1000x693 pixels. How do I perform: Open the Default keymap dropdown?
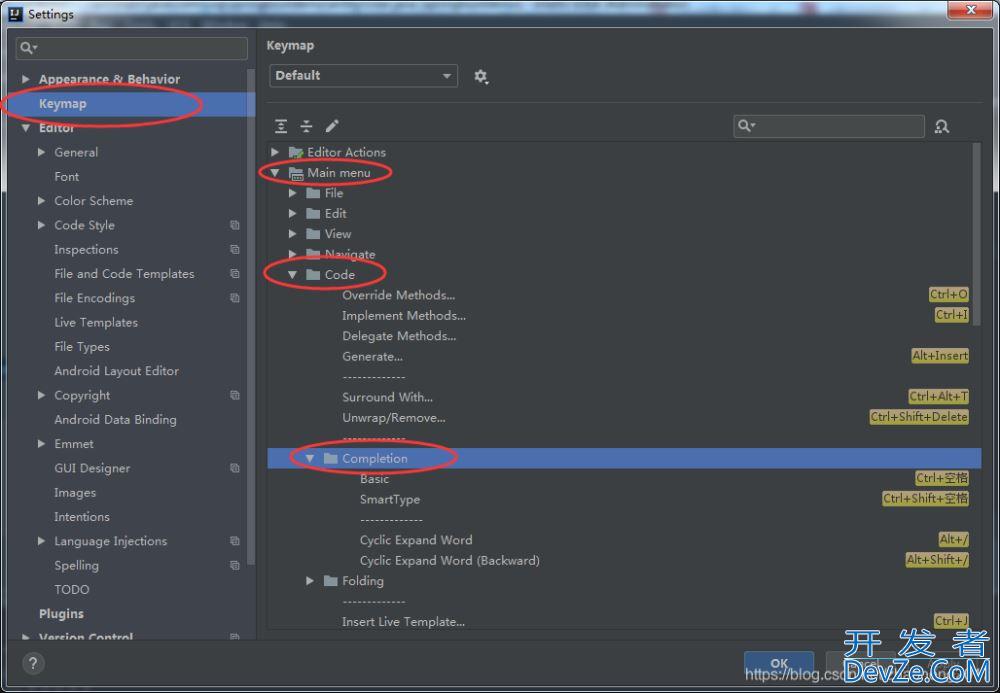coord(364,76)
